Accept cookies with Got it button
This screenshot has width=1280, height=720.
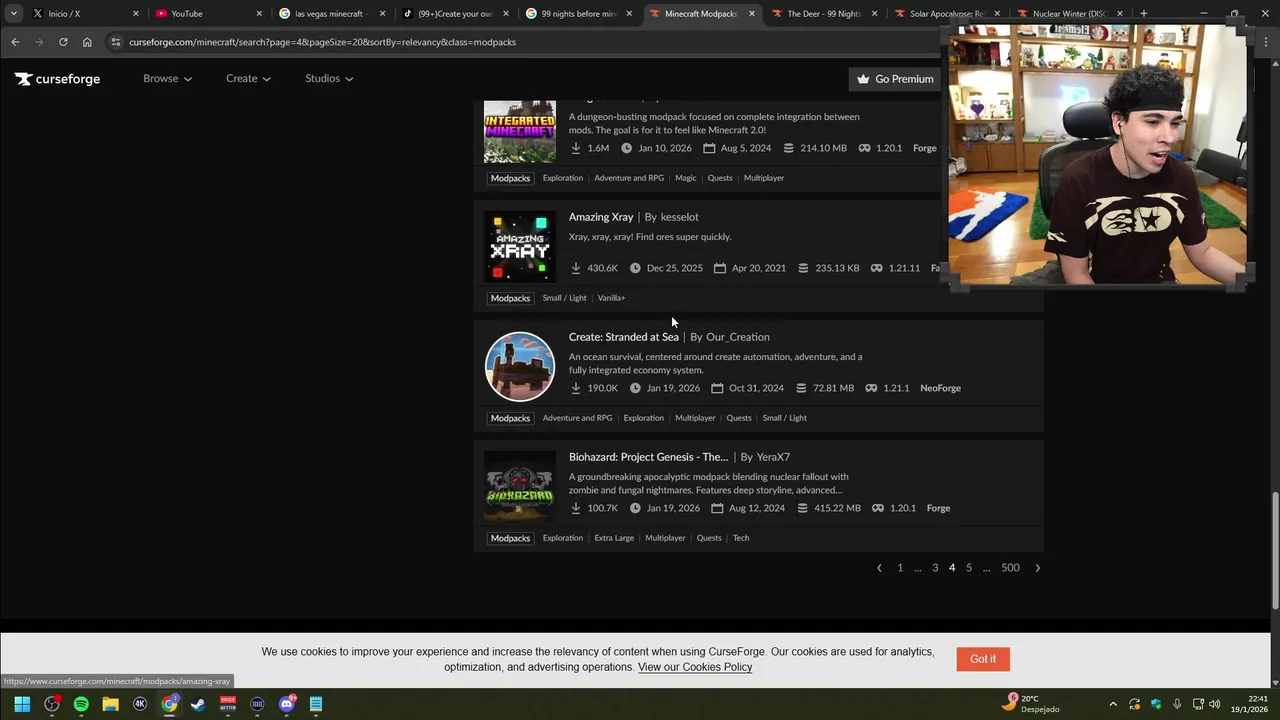[x=983, y=659]
